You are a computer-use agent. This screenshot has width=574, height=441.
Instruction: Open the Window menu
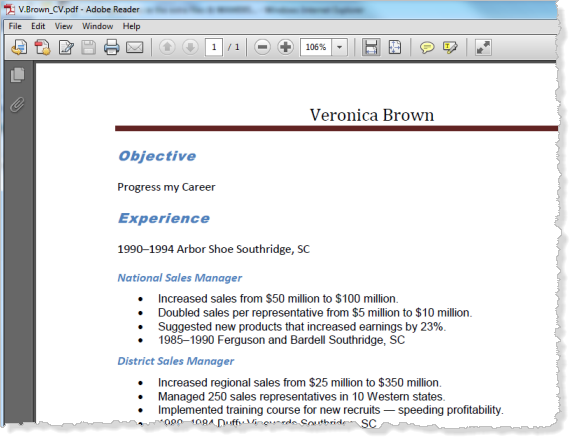point(97,26)
